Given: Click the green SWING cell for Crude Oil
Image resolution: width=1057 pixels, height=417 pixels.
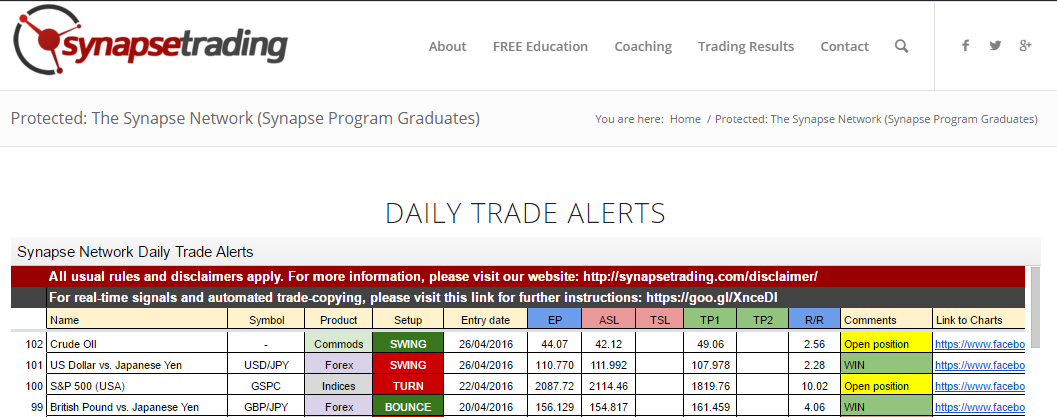Looking at the screenshot, I should 409,344.
